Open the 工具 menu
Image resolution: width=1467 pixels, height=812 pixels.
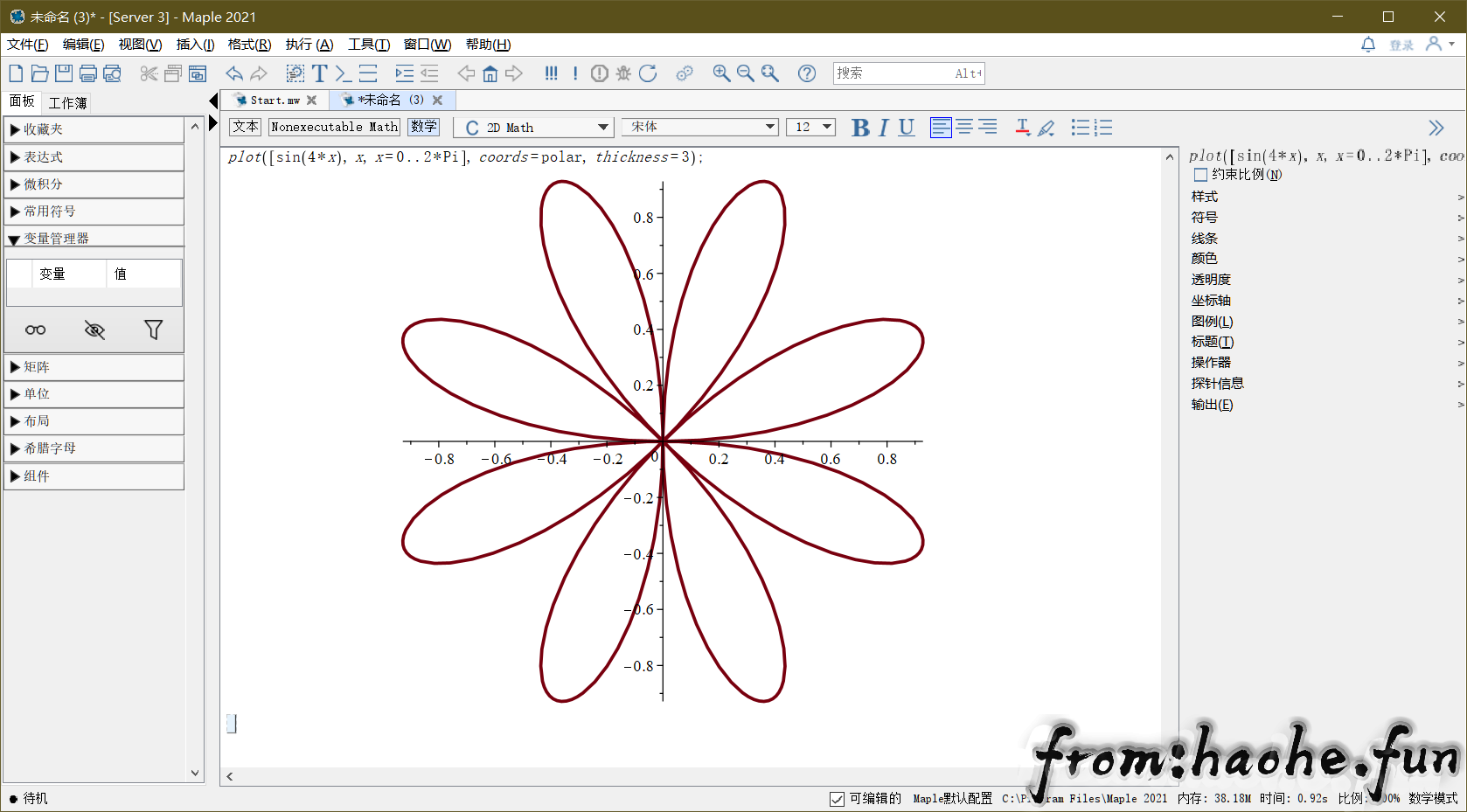368,45
